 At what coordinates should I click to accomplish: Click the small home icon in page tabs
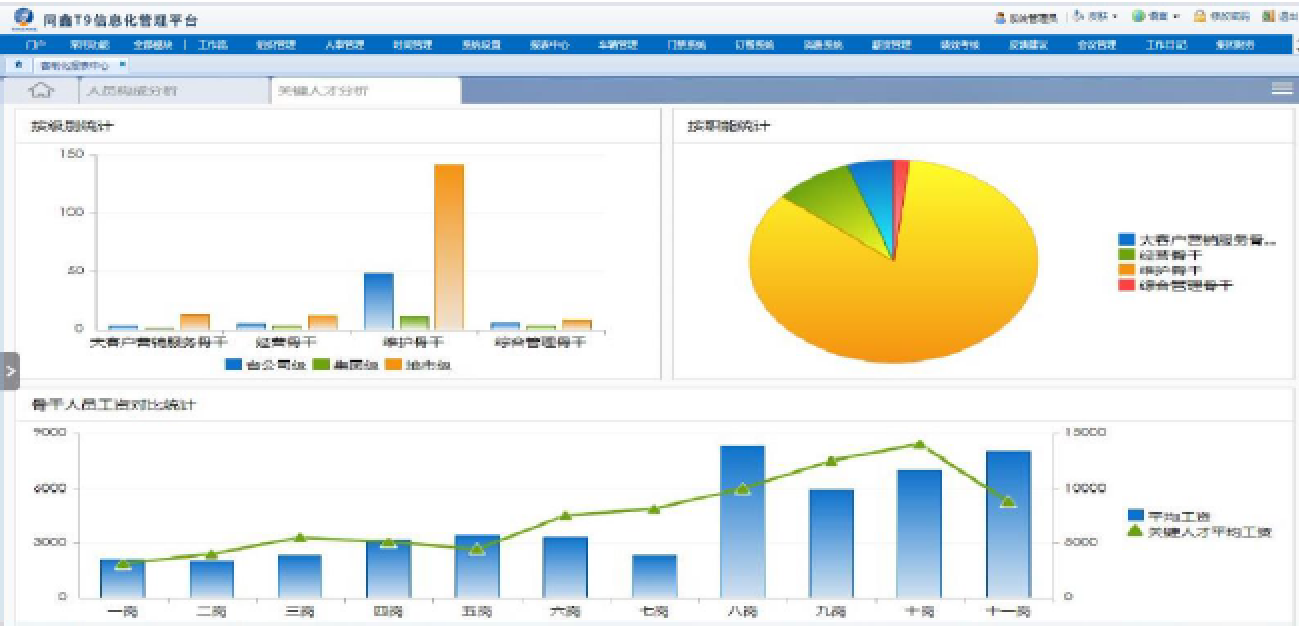coord(19,65)
